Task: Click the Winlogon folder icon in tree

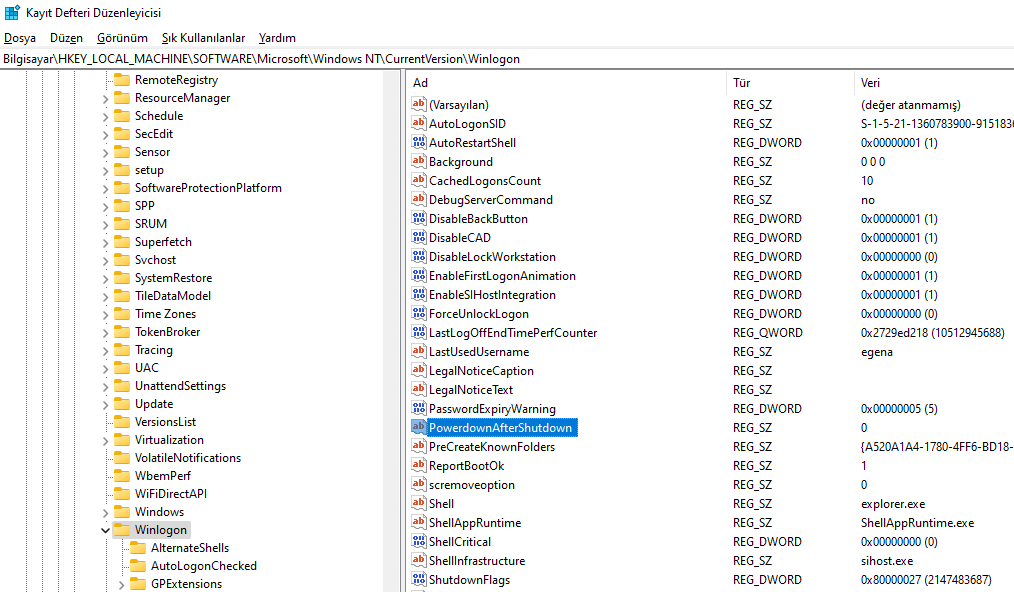Action: coord(122,530)
